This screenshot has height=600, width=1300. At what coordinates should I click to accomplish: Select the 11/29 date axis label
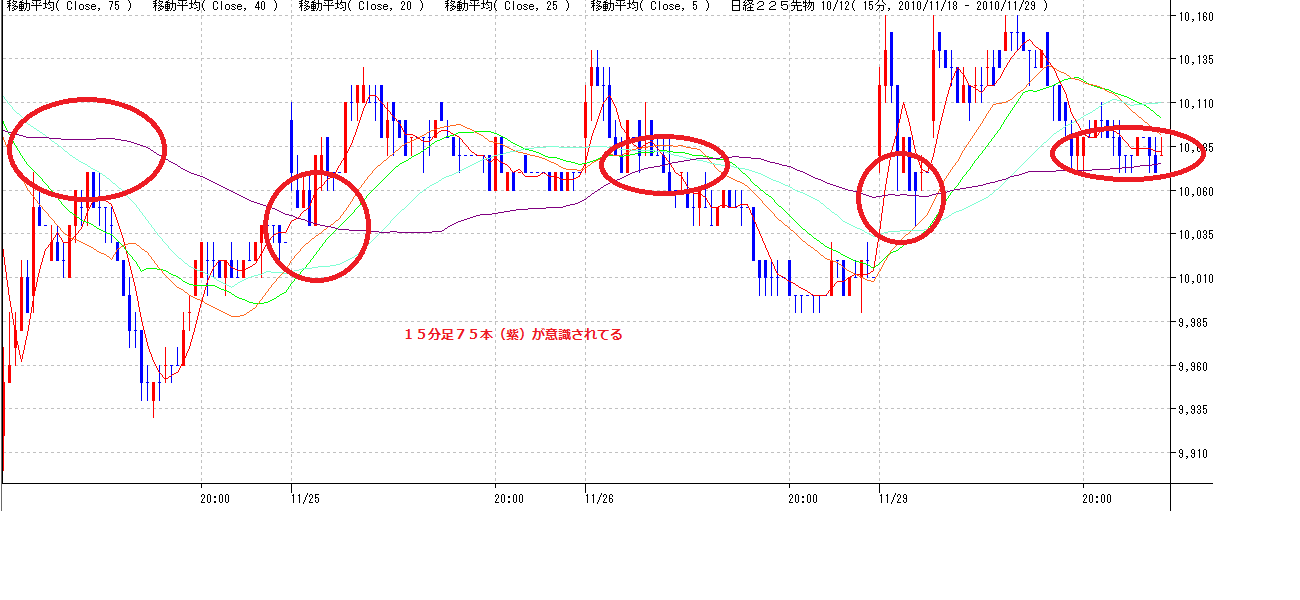point(893,497)
